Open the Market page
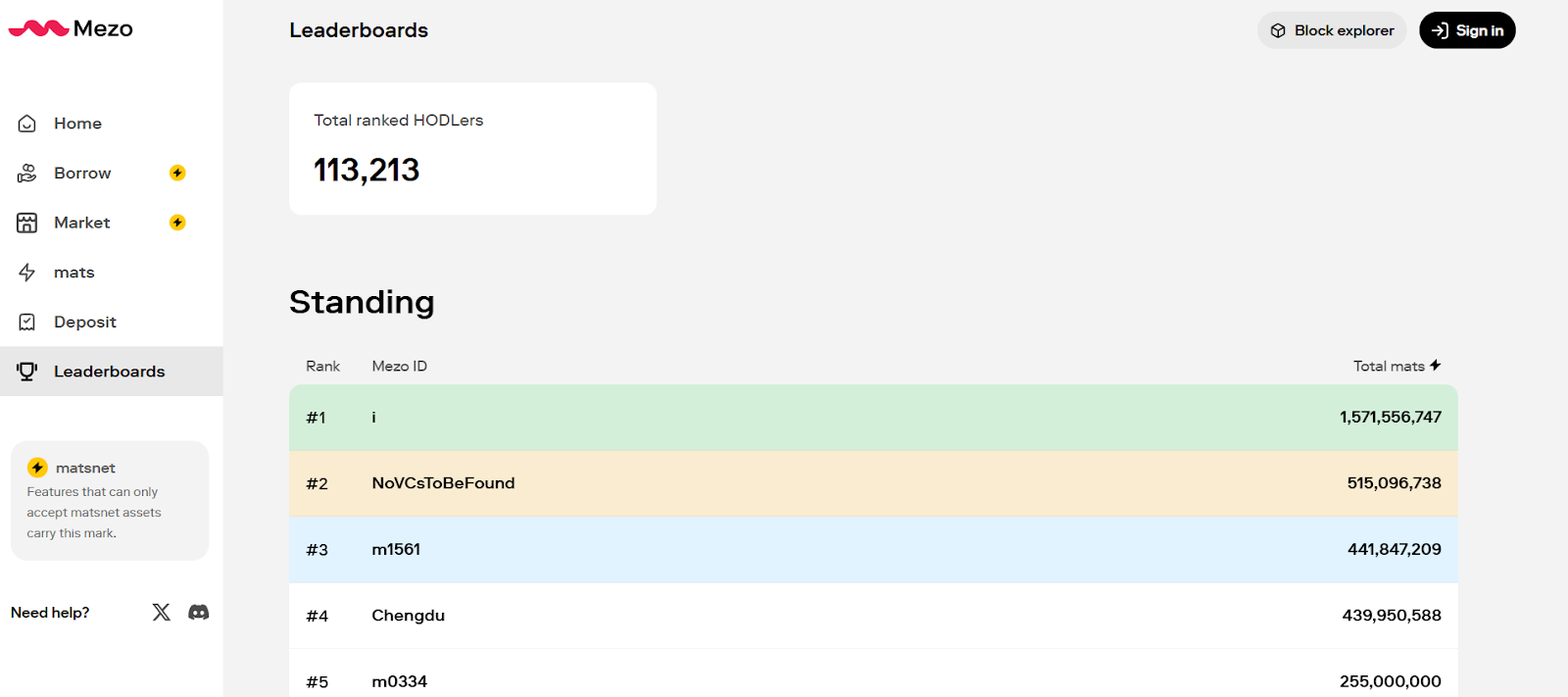 coord(112,223)
